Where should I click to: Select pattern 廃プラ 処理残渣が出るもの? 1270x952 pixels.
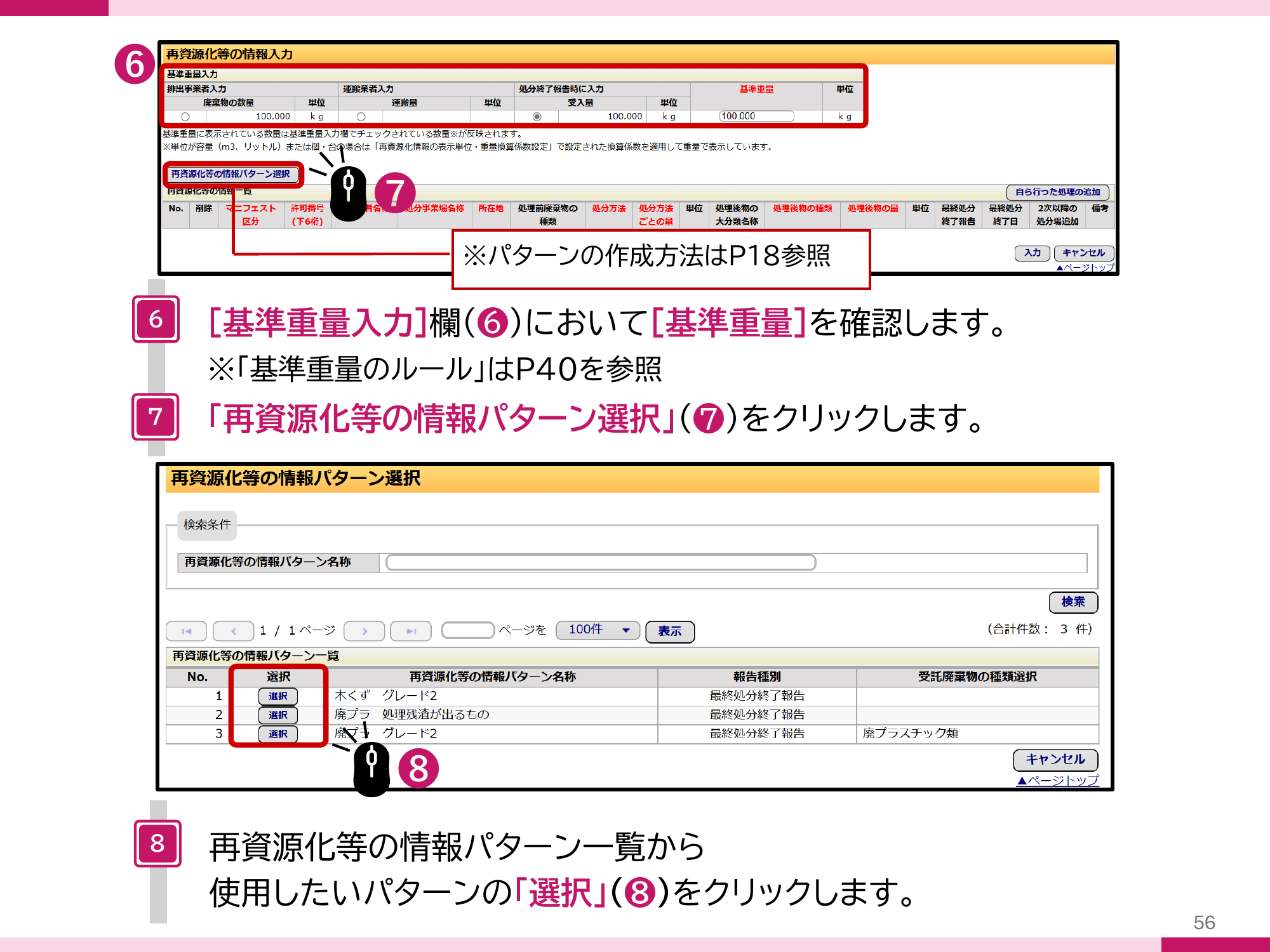[278, 715]
